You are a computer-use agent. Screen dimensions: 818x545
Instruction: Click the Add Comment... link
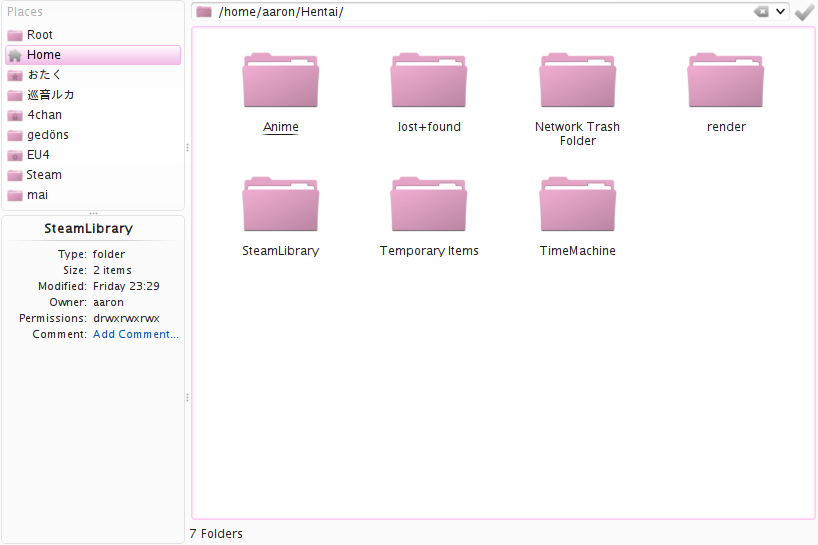pos(136,334)
